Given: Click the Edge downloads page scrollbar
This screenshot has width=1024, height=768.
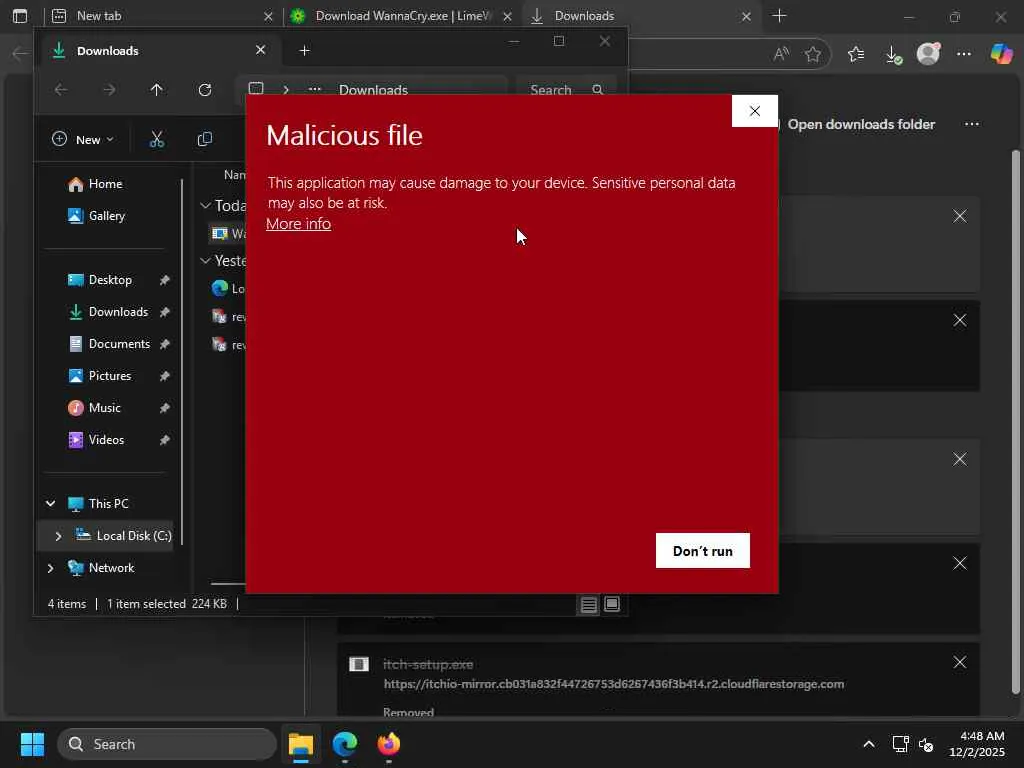Looking at the screenshot, I should pyautogui.click(x=1015, y=422).
